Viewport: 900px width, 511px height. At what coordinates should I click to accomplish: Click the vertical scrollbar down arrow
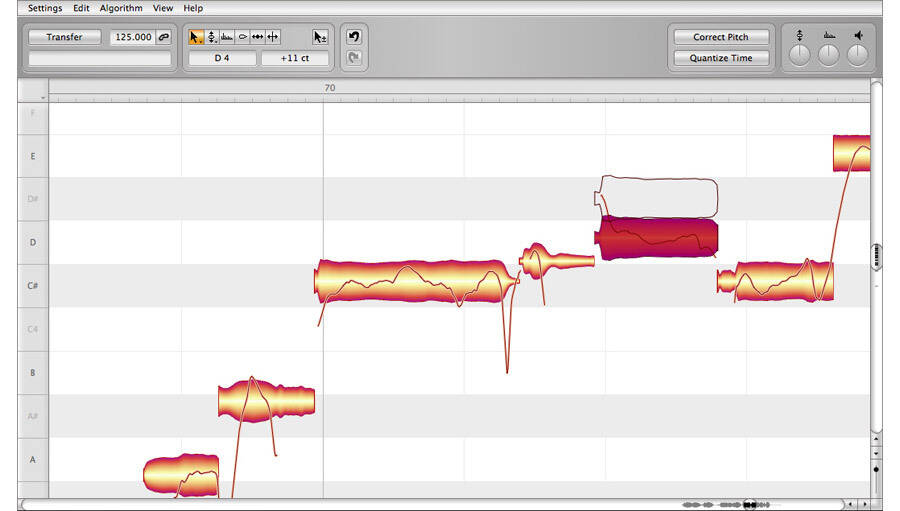pos(876,454)
